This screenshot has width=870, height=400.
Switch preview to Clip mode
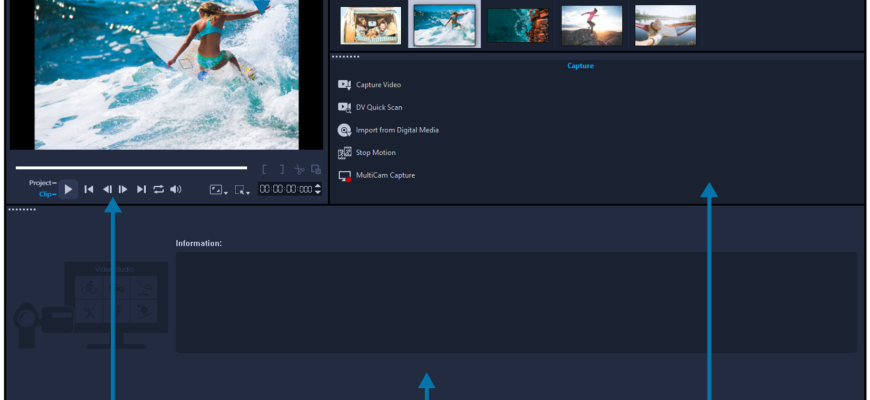click(47, 194)
